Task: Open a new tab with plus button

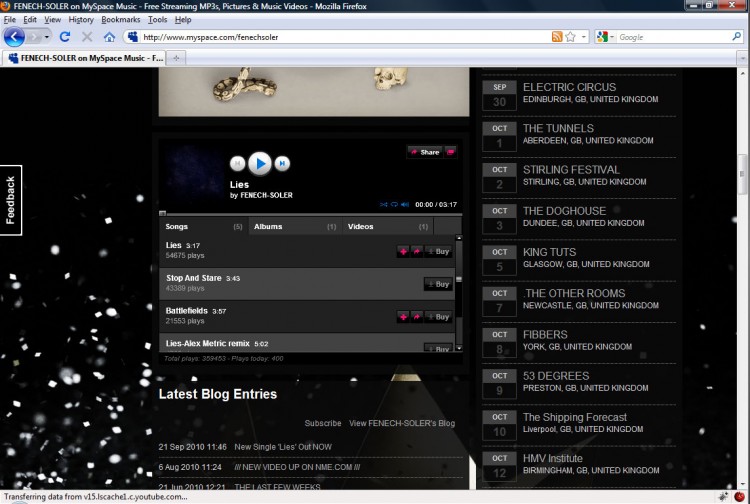Action: coord(176,58)
